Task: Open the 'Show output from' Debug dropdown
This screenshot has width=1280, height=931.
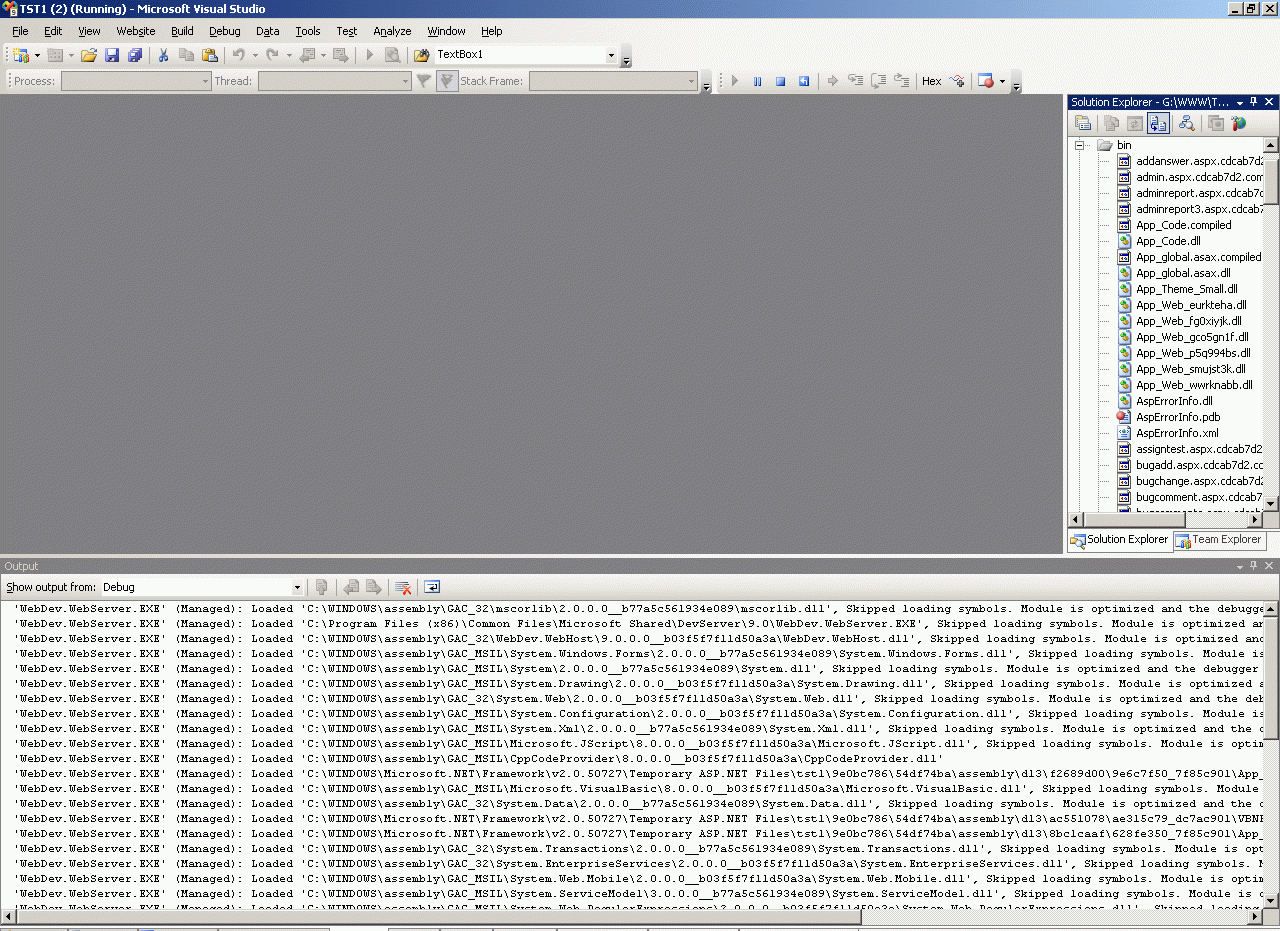Action: coord(297,587)
